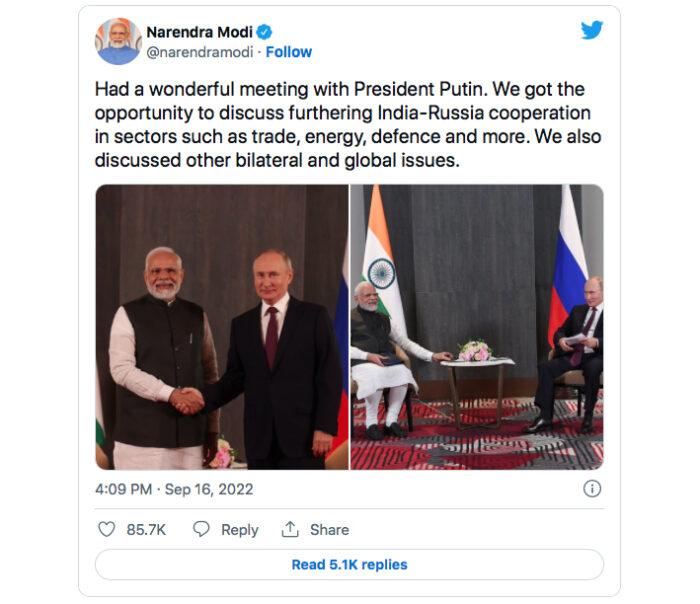
Task: Click the @narendramodi handle
Action: [x=198, y=52]
